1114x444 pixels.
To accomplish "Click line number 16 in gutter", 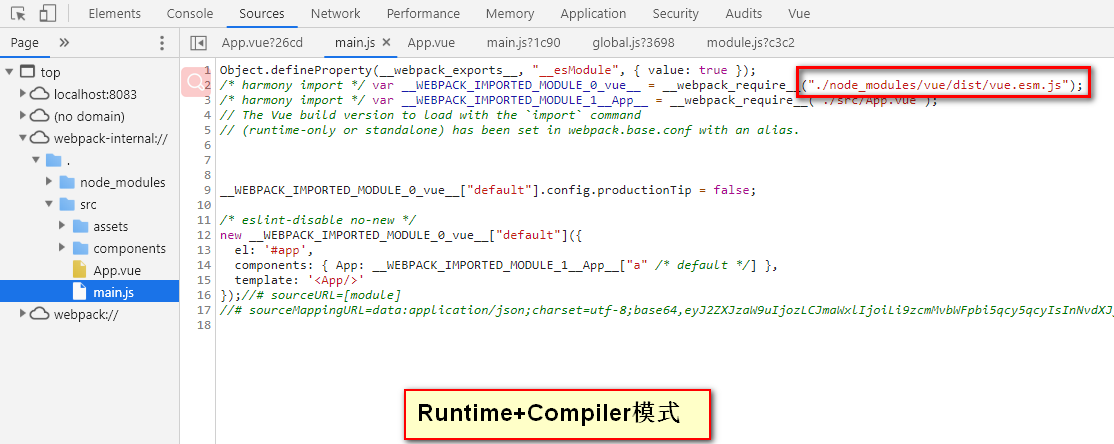I will [x=204, y=295].
